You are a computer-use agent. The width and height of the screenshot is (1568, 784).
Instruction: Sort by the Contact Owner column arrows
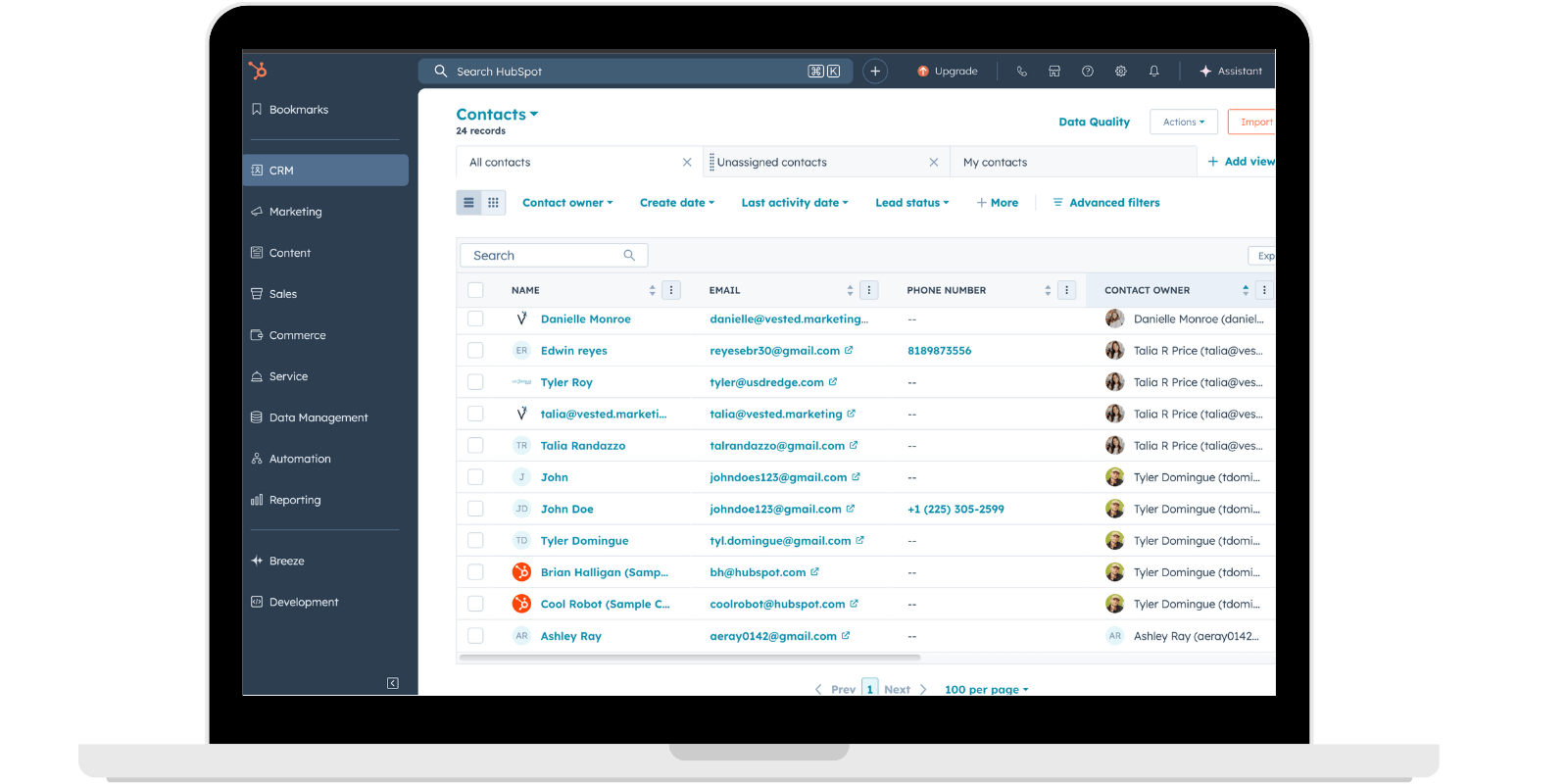tap(1246, 290)
